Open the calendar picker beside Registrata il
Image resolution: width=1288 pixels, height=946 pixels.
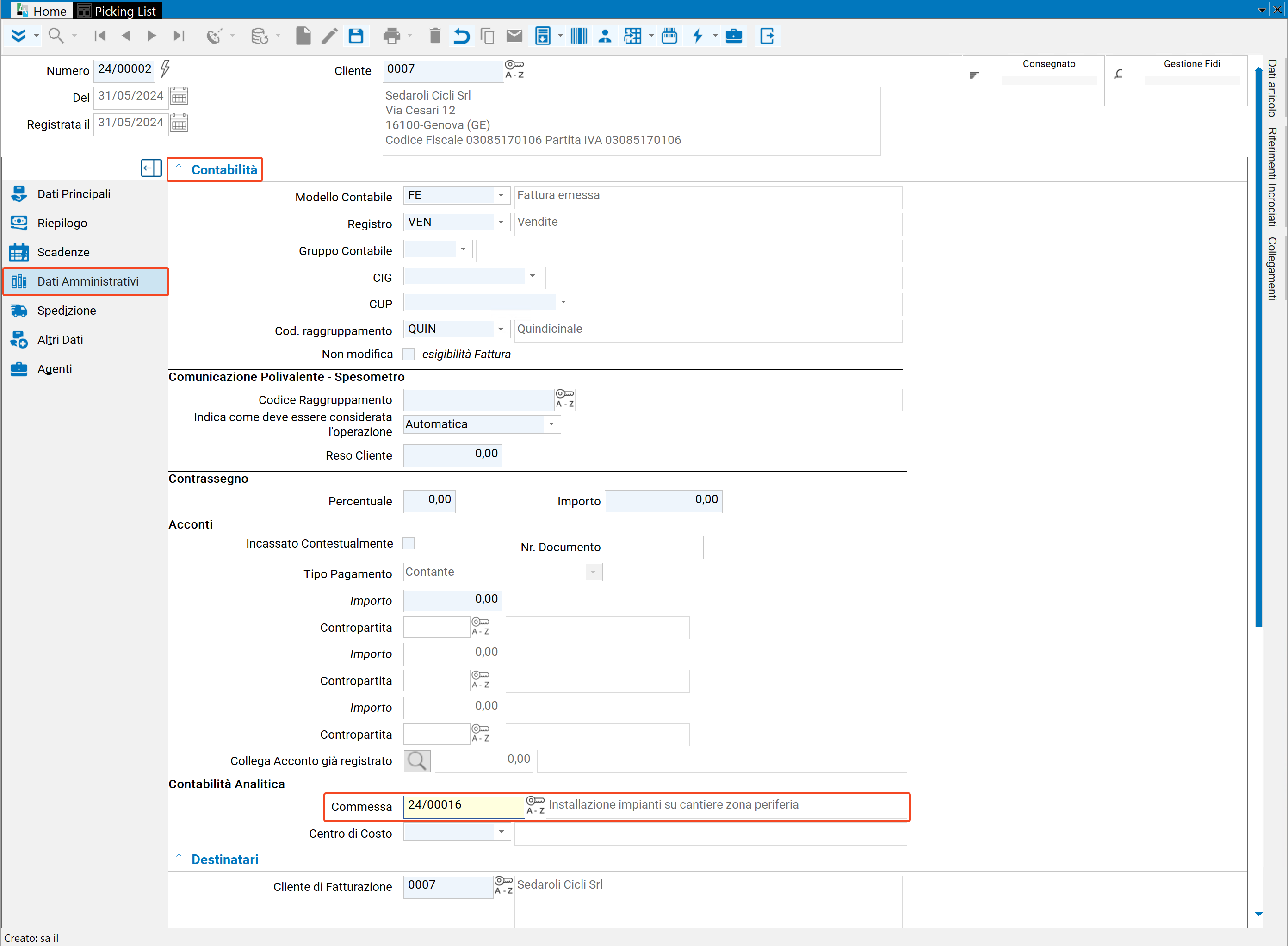tap(179, 123)
